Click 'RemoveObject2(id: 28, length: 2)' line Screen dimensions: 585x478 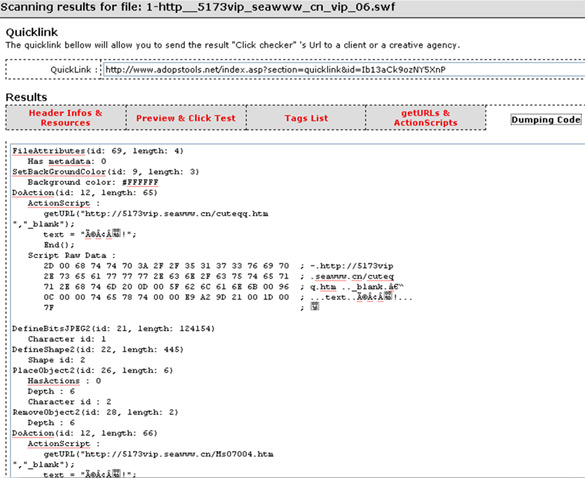click(x=95, y=412)
